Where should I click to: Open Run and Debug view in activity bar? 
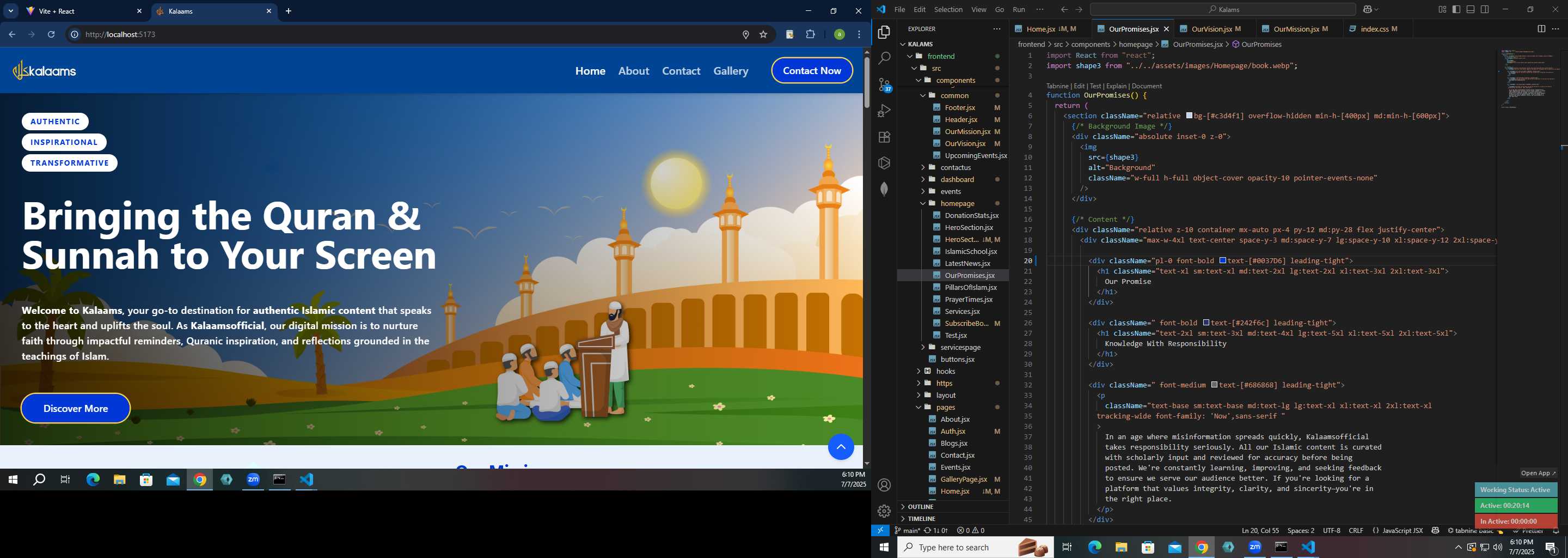[x=884, y=111]
